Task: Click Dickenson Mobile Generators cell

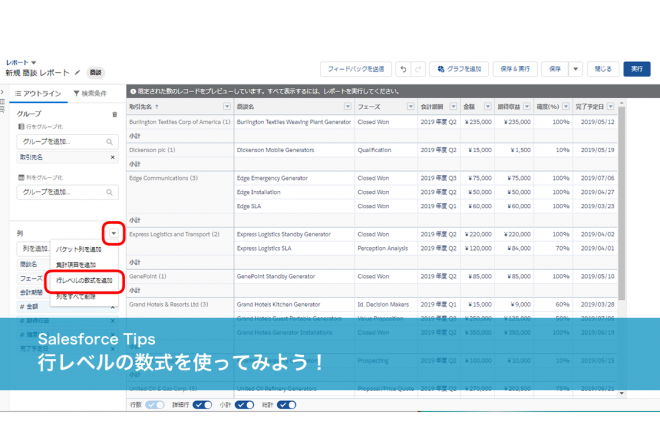Action: 294,150
